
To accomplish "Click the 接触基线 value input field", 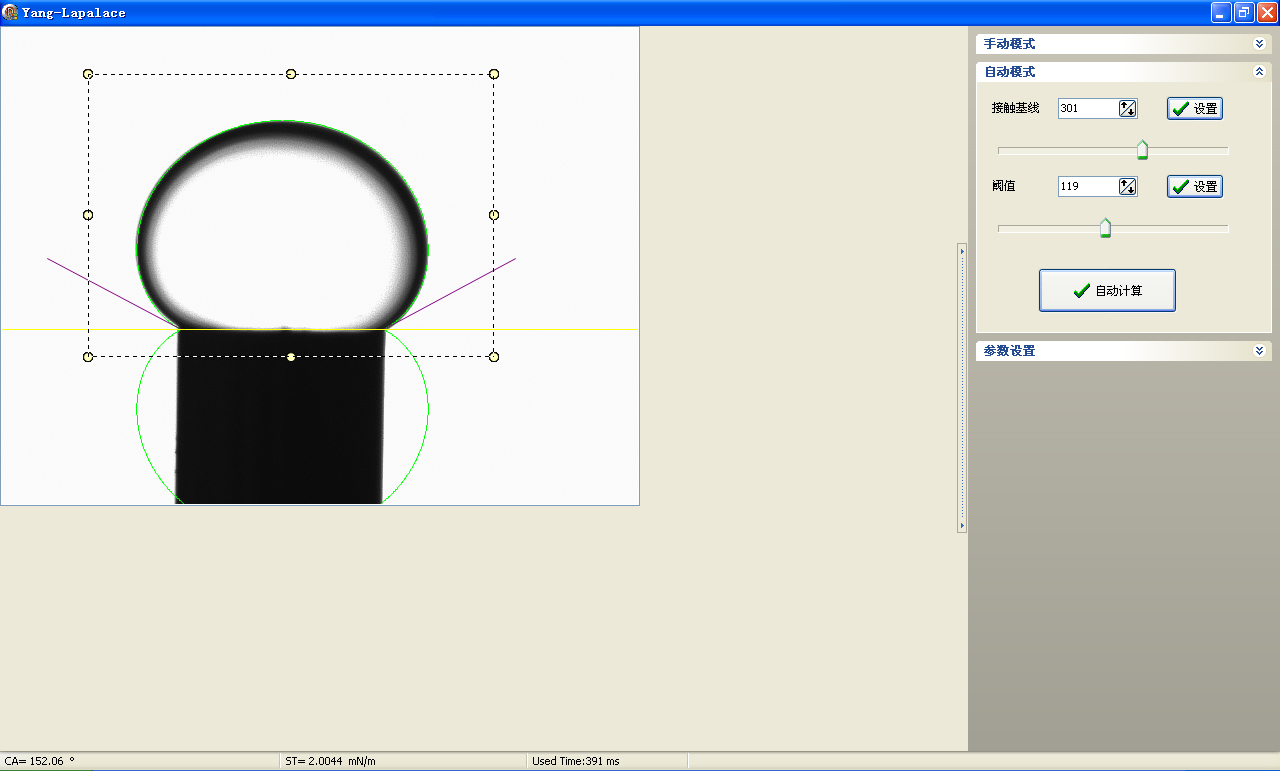I will pos(1087,108).
